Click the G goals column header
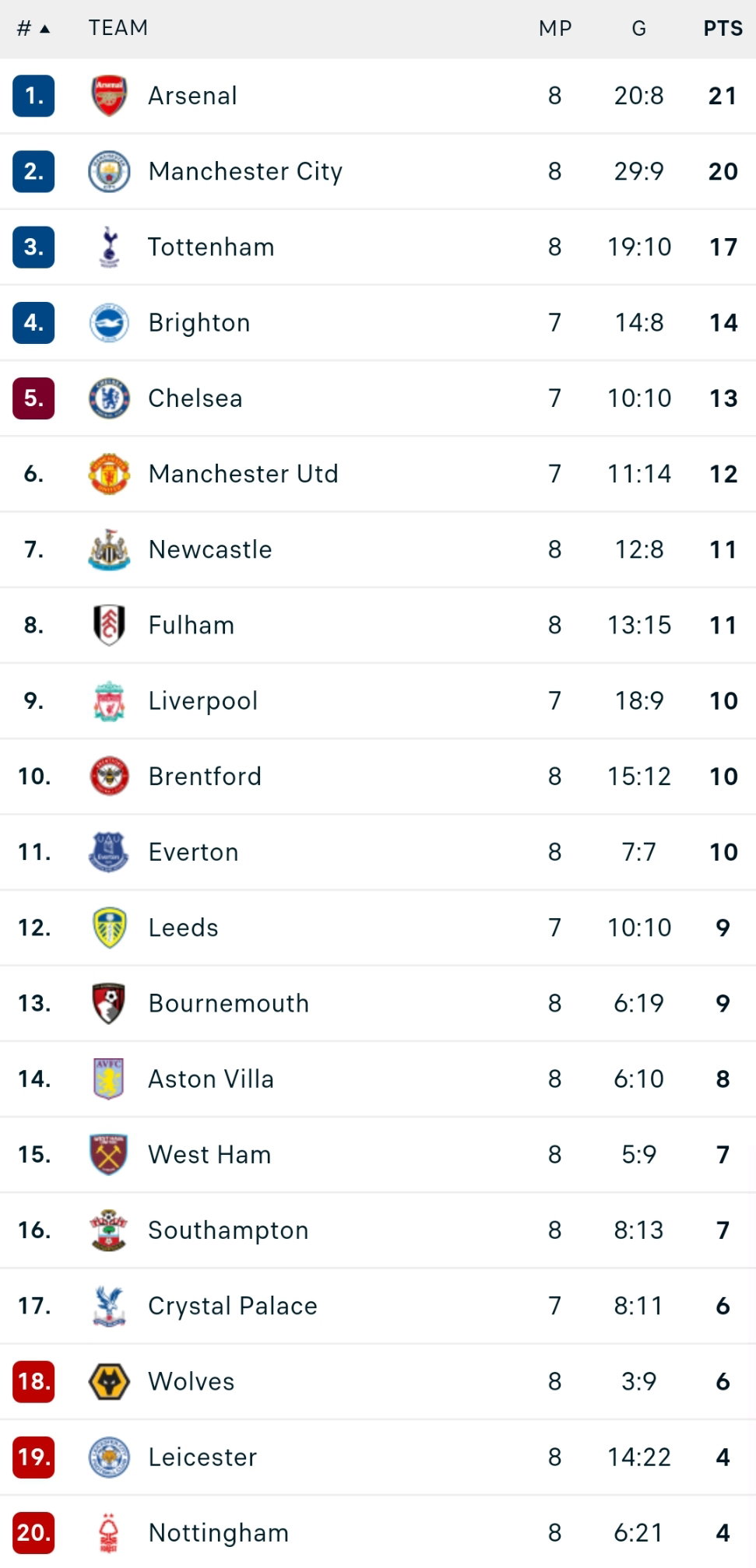 tap(639, 29)
